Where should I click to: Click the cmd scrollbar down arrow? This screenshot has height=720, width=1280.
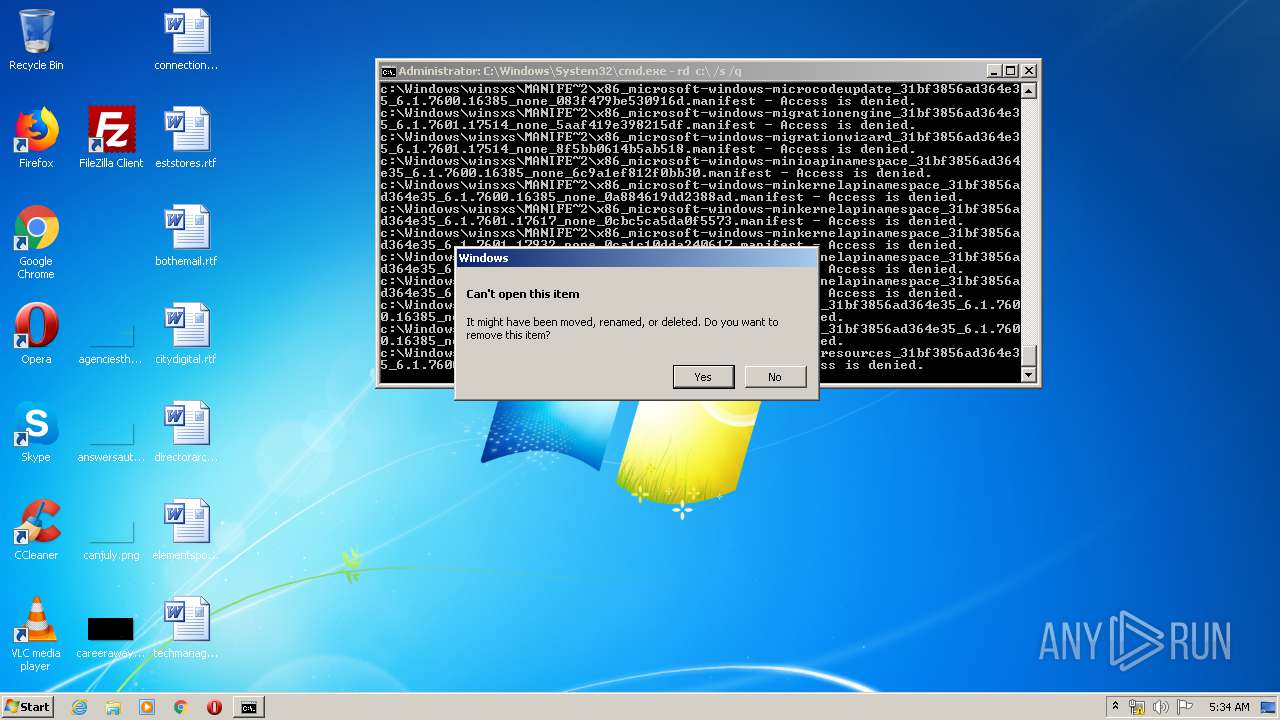pyautogui.click(x=1028, y=374)
